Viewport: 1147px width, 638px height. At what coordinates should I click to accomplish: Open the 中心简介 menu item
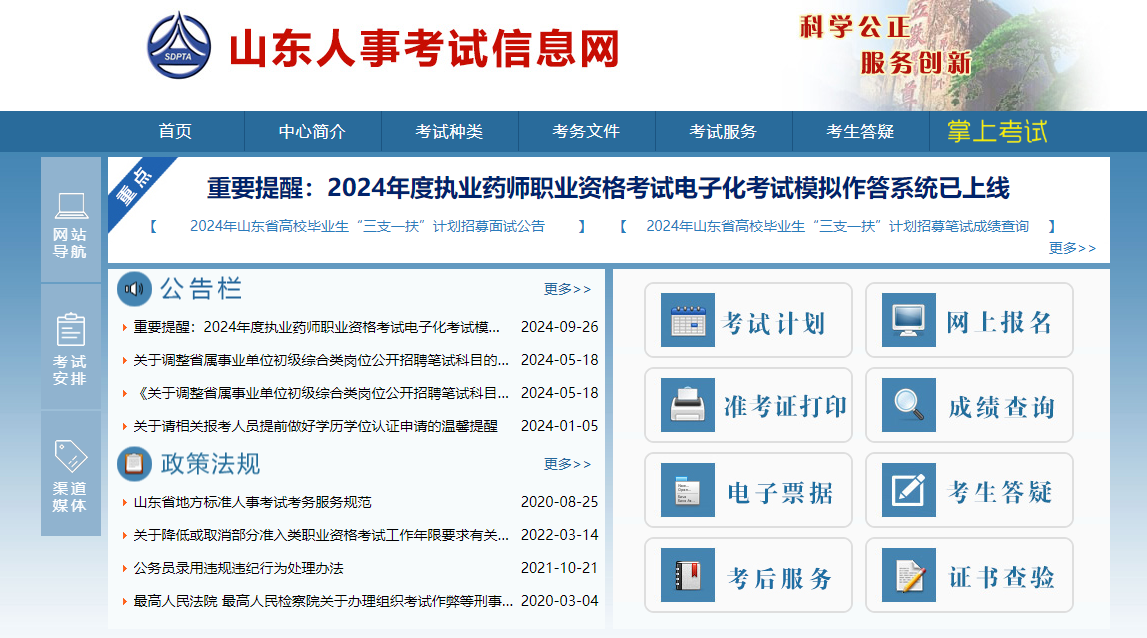312,132
